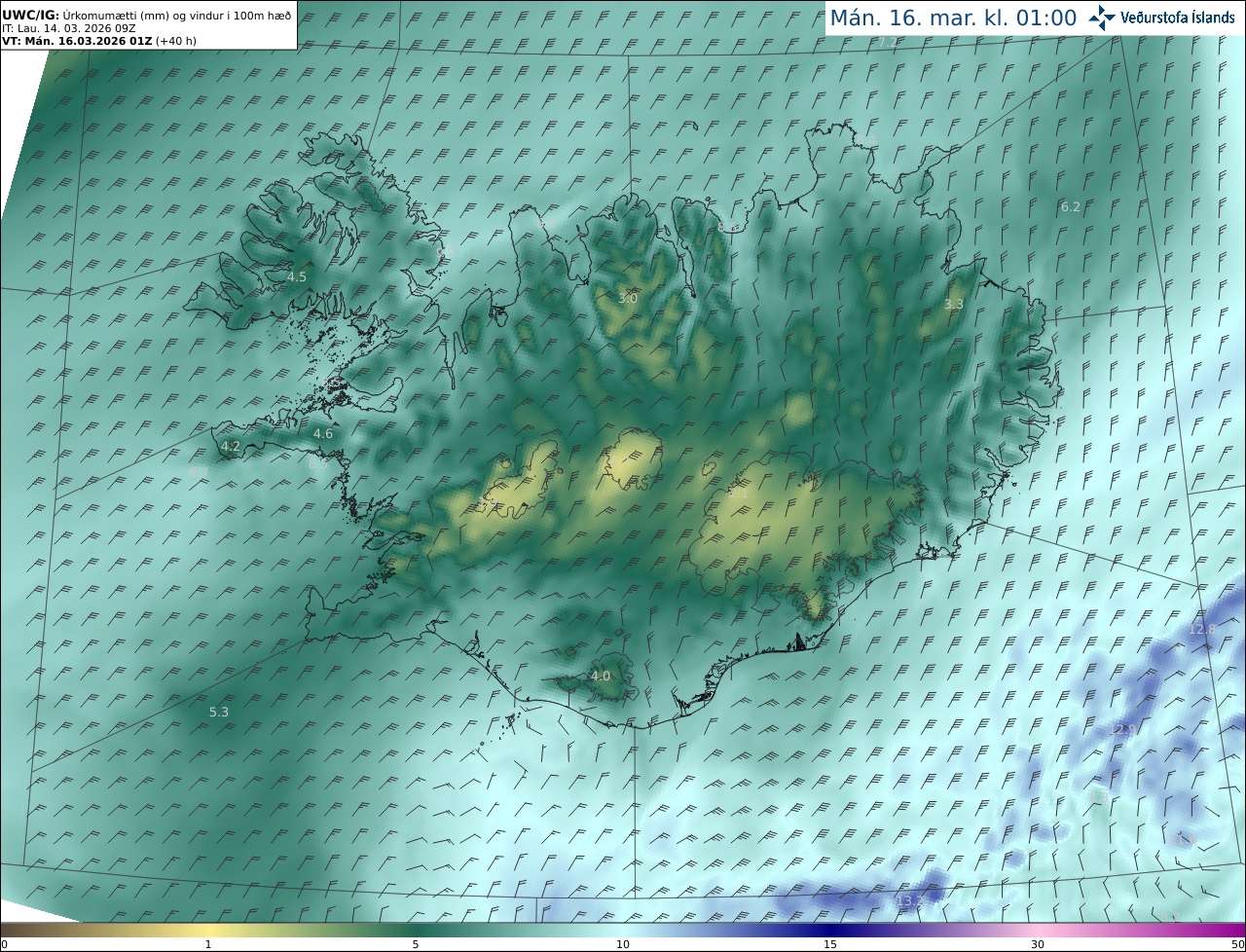Viewport: 1246px width, 952px height.
Task: Pick the dark navy segment of the color scale
Action: 830,930
